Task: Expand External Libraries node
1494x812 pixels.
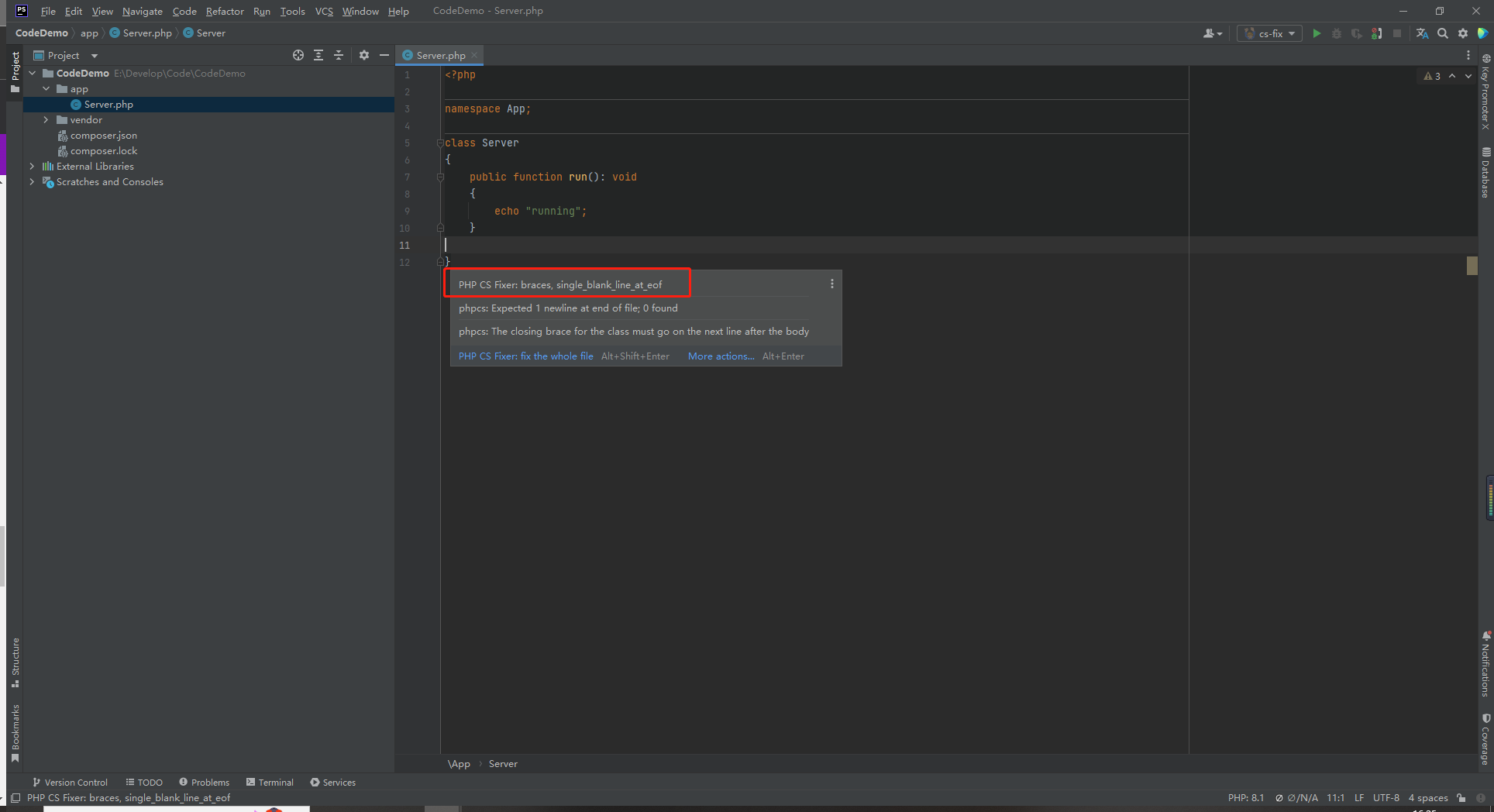Action: tap(33, 167)
